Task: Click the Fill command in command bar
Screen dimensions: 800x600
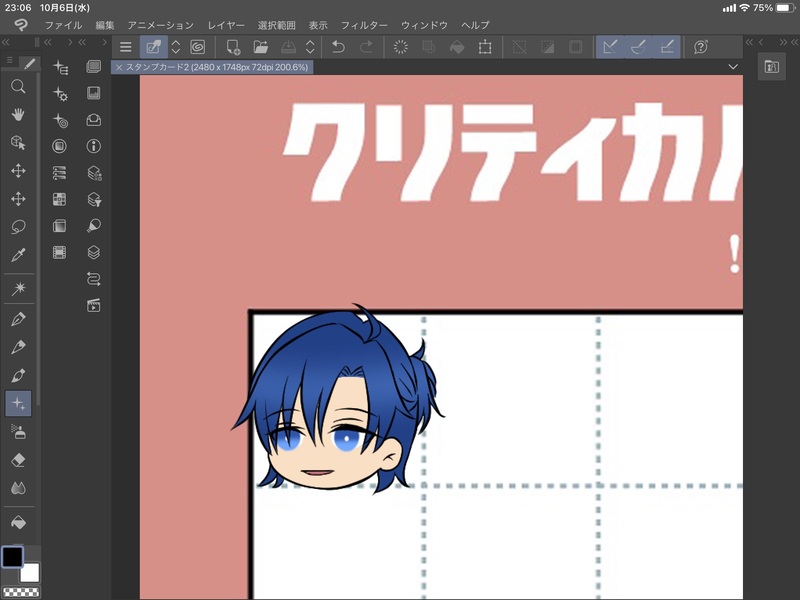Action: point(457,47)
